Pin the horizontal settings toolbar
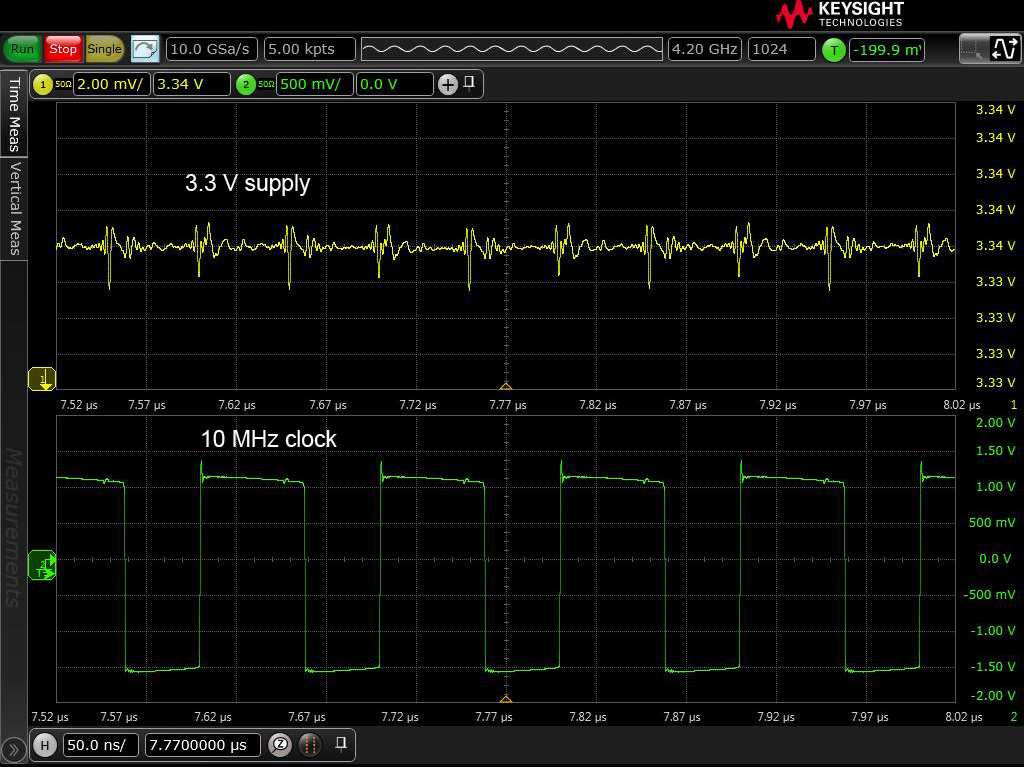The image size is (1024, 767). (x=341, y=744)
